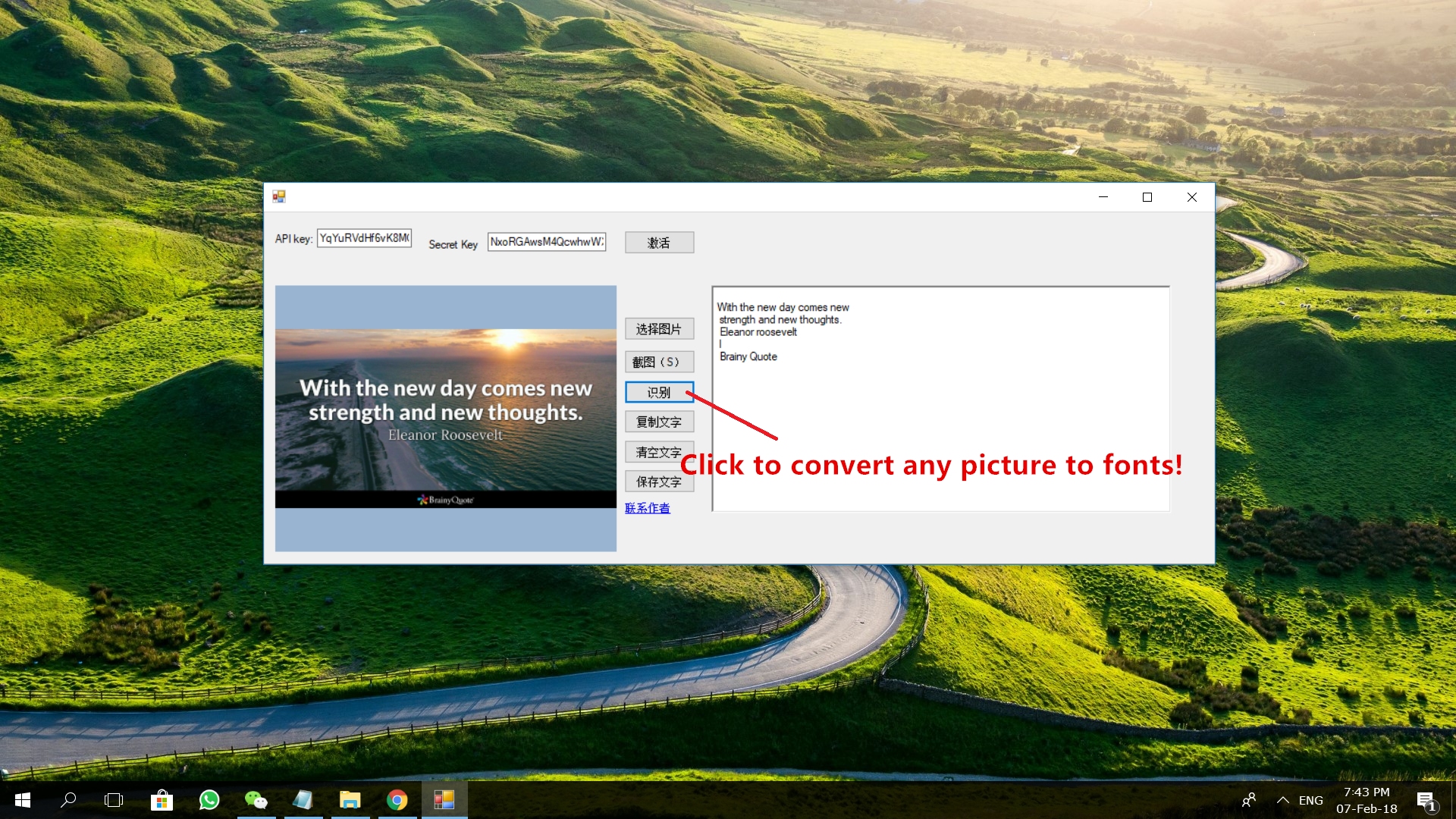The height and width of the screenshot is (819, 1456).
Task: Click the 激活 activate button
Action: [x=658, y=243]
